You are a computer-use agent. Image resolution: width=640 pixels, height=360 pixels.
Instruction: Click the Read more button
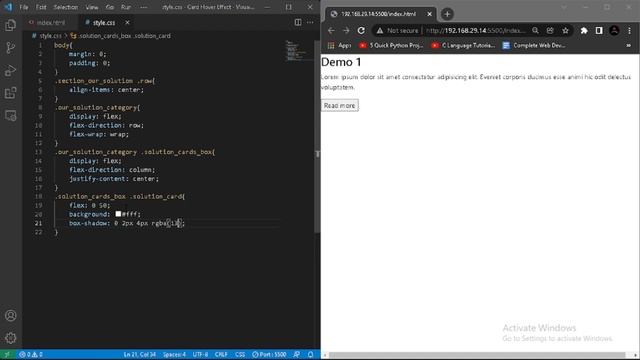pyautogui.click(x=340, y=105)
